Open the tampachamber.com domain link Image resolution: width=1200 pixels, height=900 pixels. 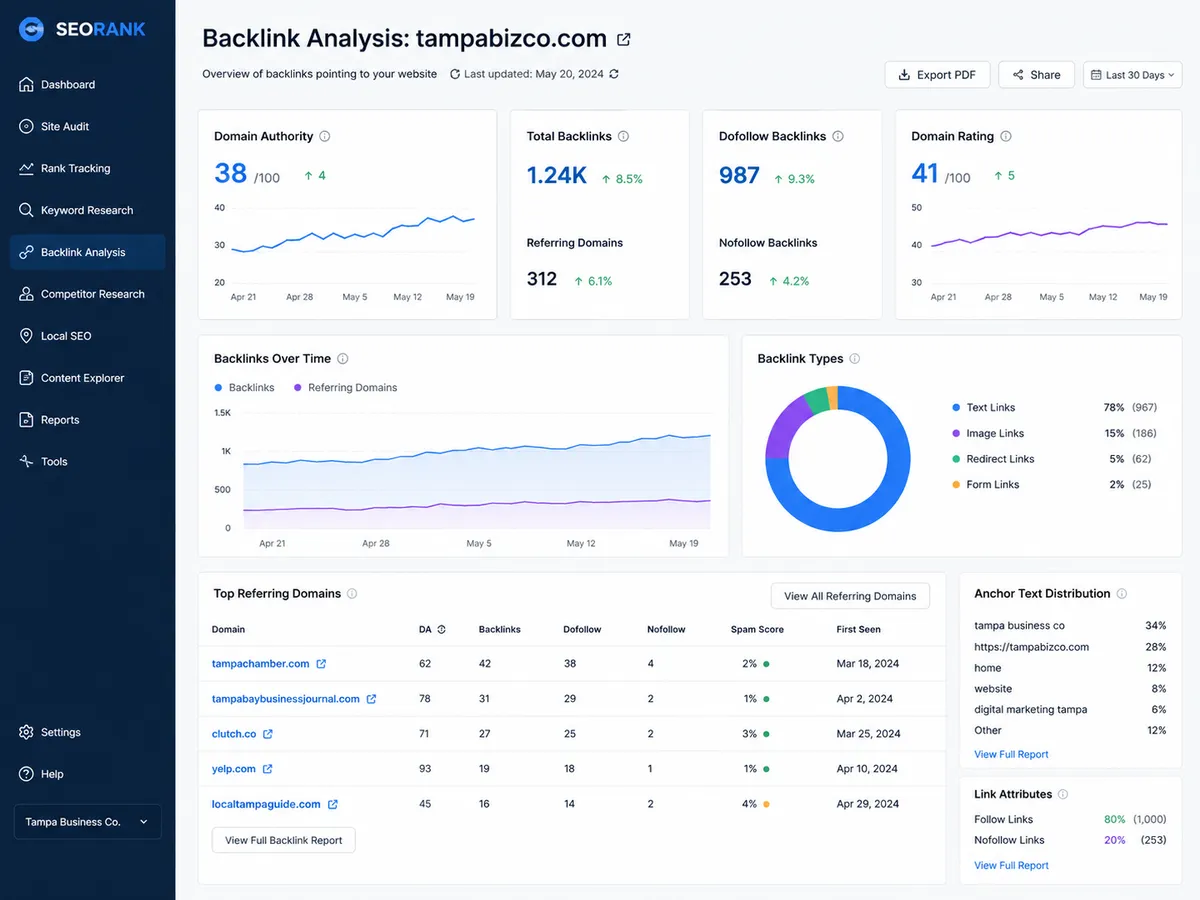point(260,664)
